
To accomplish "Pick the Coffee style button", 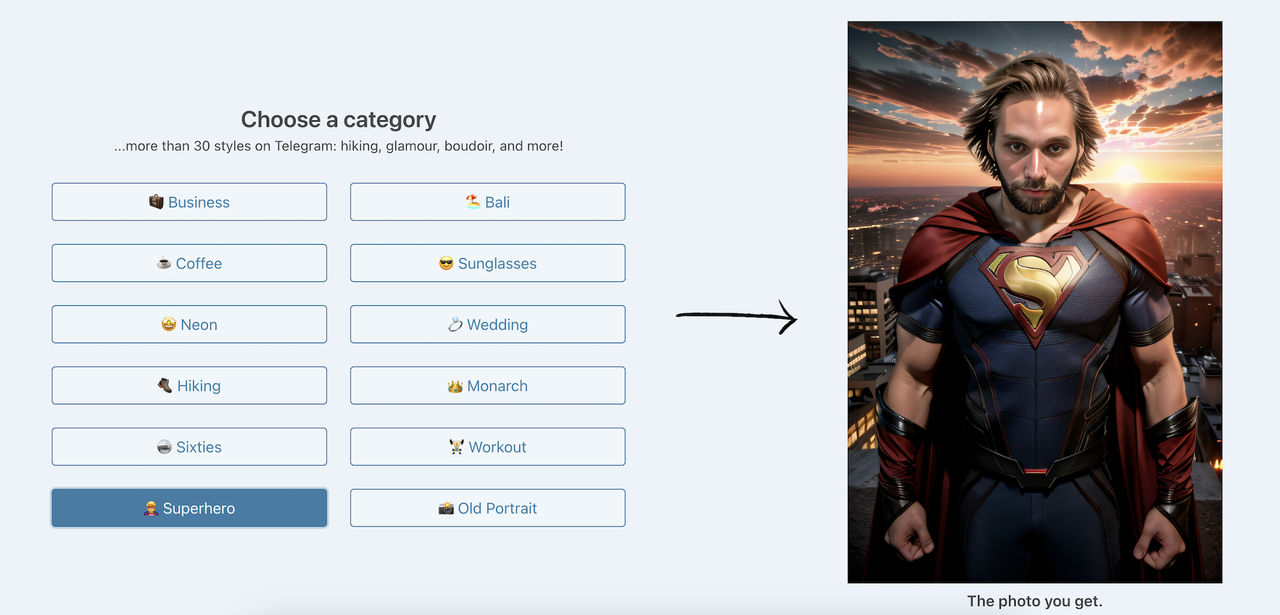I will tap(189, 263).
